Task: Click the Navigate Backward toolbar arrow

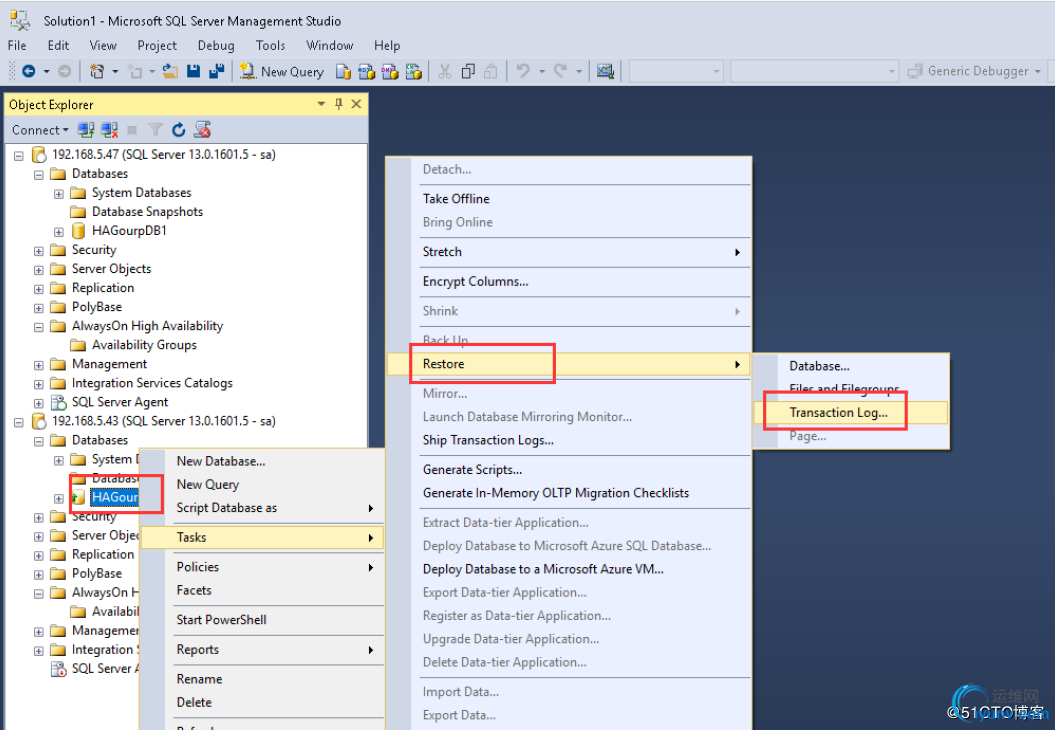Action: tap(29, 71)
